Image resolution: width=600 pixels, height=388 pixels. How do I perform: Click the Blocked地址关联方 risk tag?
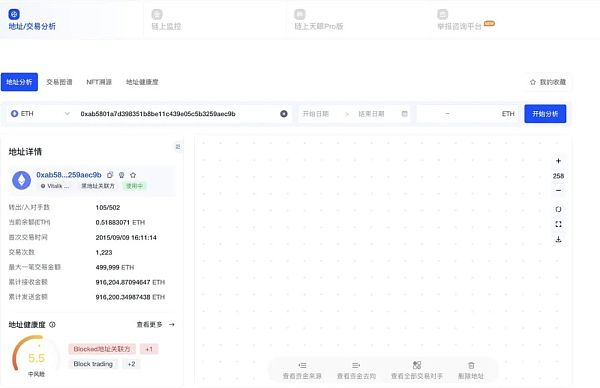[102, 349]
